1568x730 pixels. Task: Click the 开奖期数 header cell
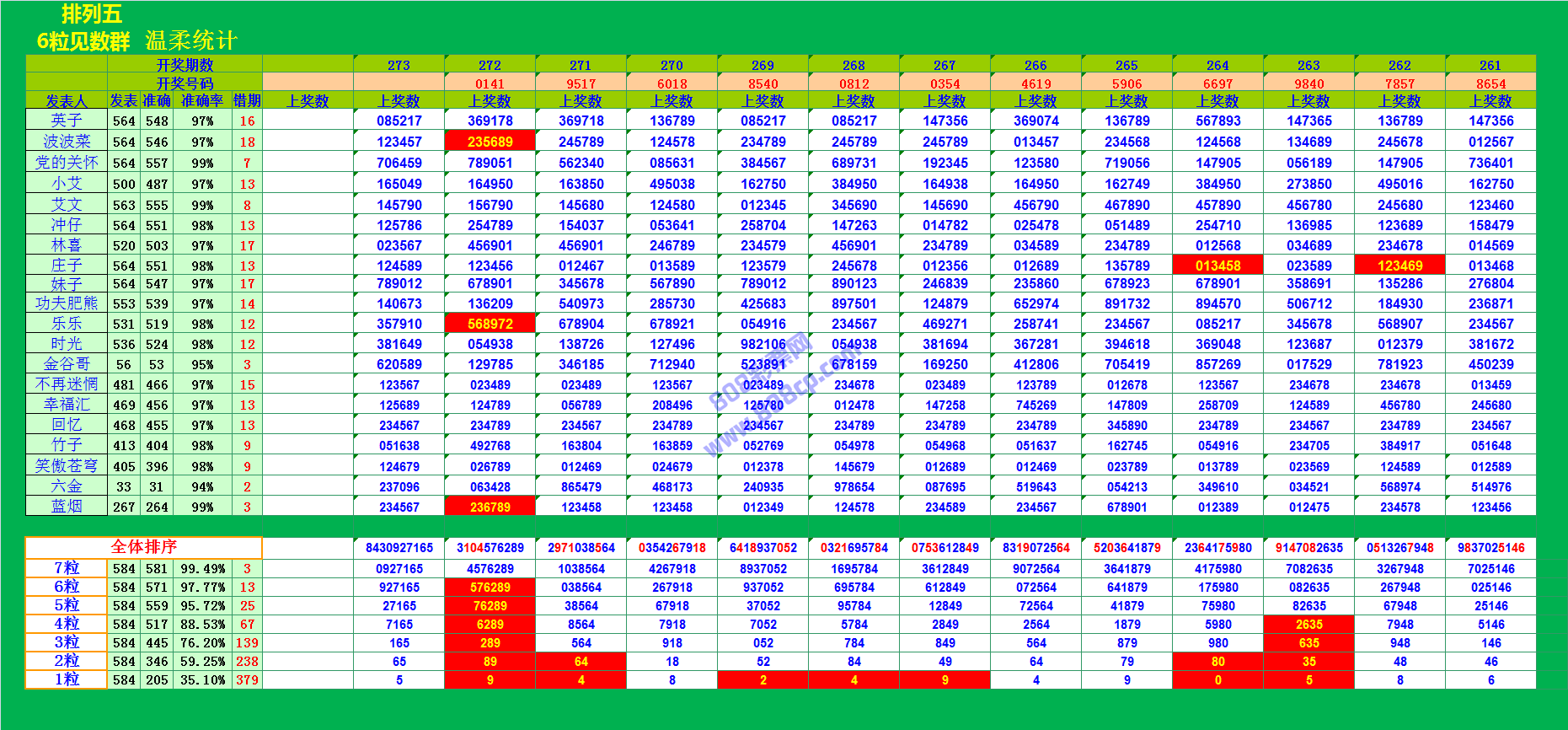click(x=185, y=65)
